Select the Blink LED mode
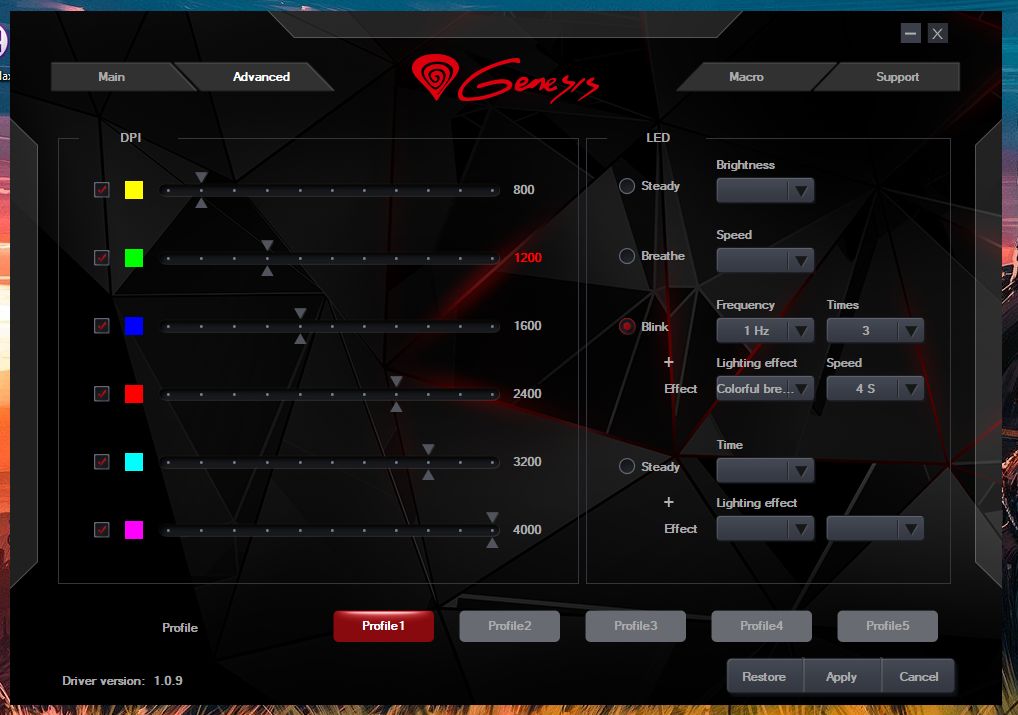 [627, 326]
